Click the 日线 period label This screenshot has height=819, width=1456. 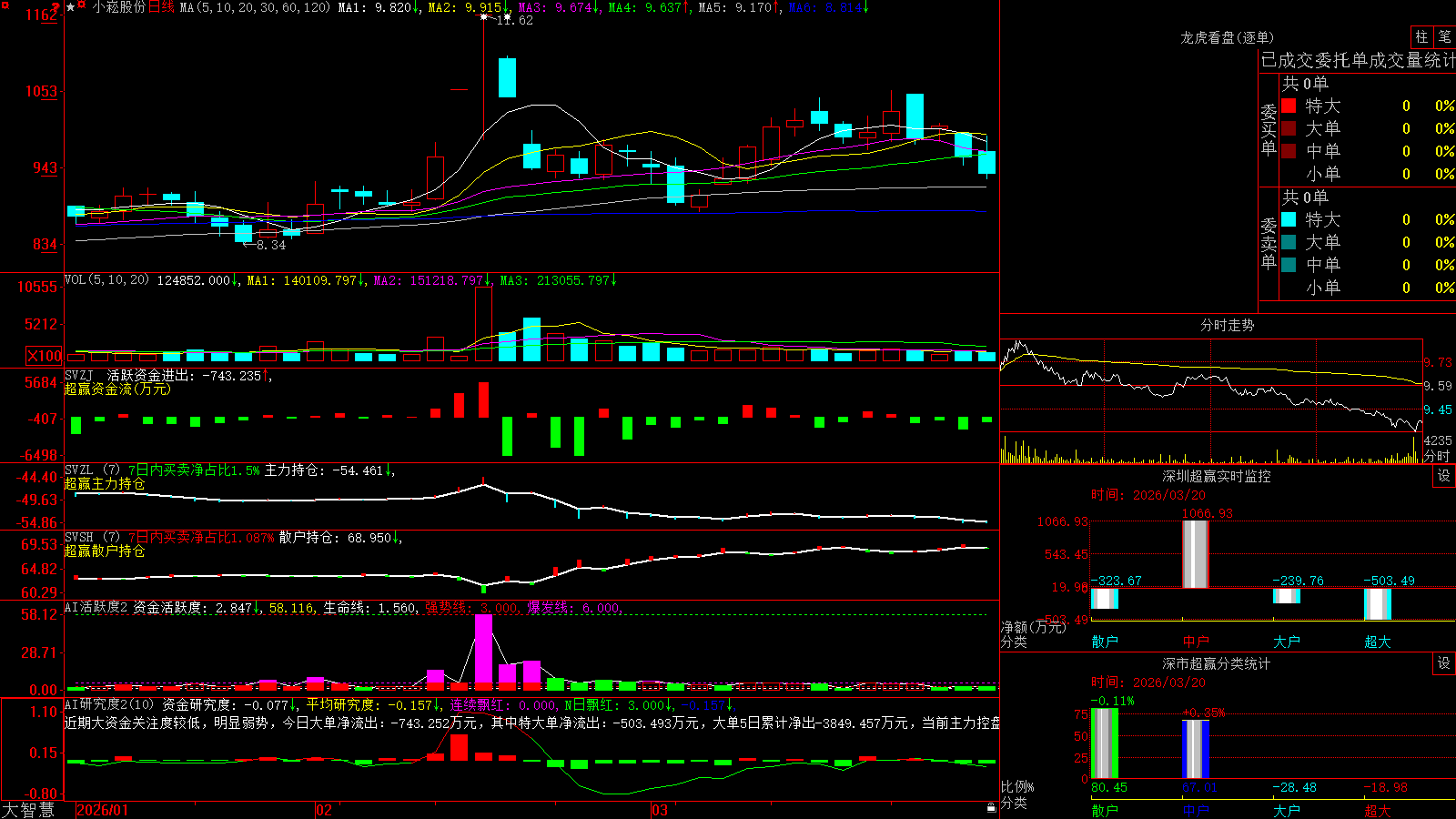[x=161, y=7]
